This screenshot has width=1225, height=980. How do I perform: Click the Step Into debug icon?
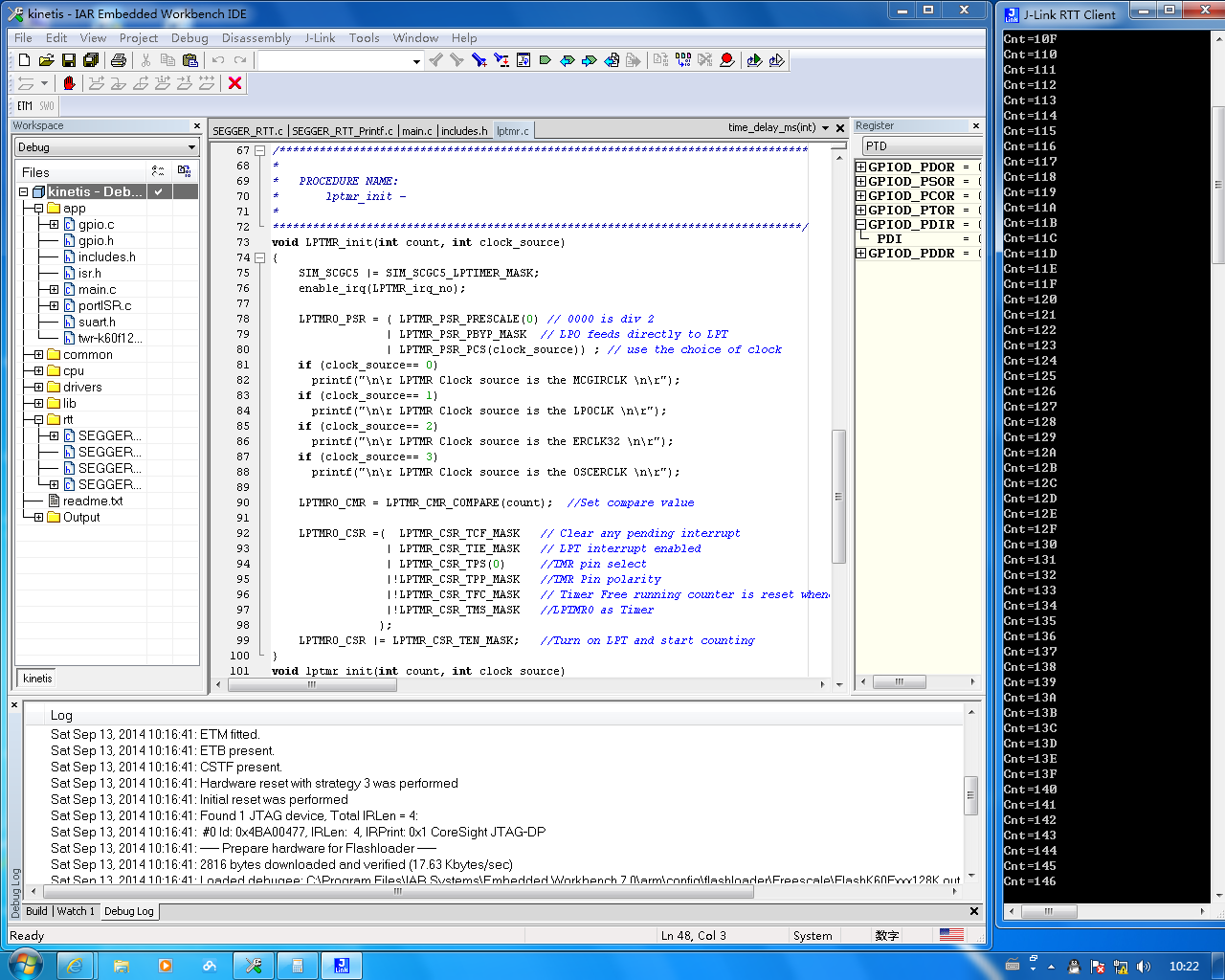(118, 83)
